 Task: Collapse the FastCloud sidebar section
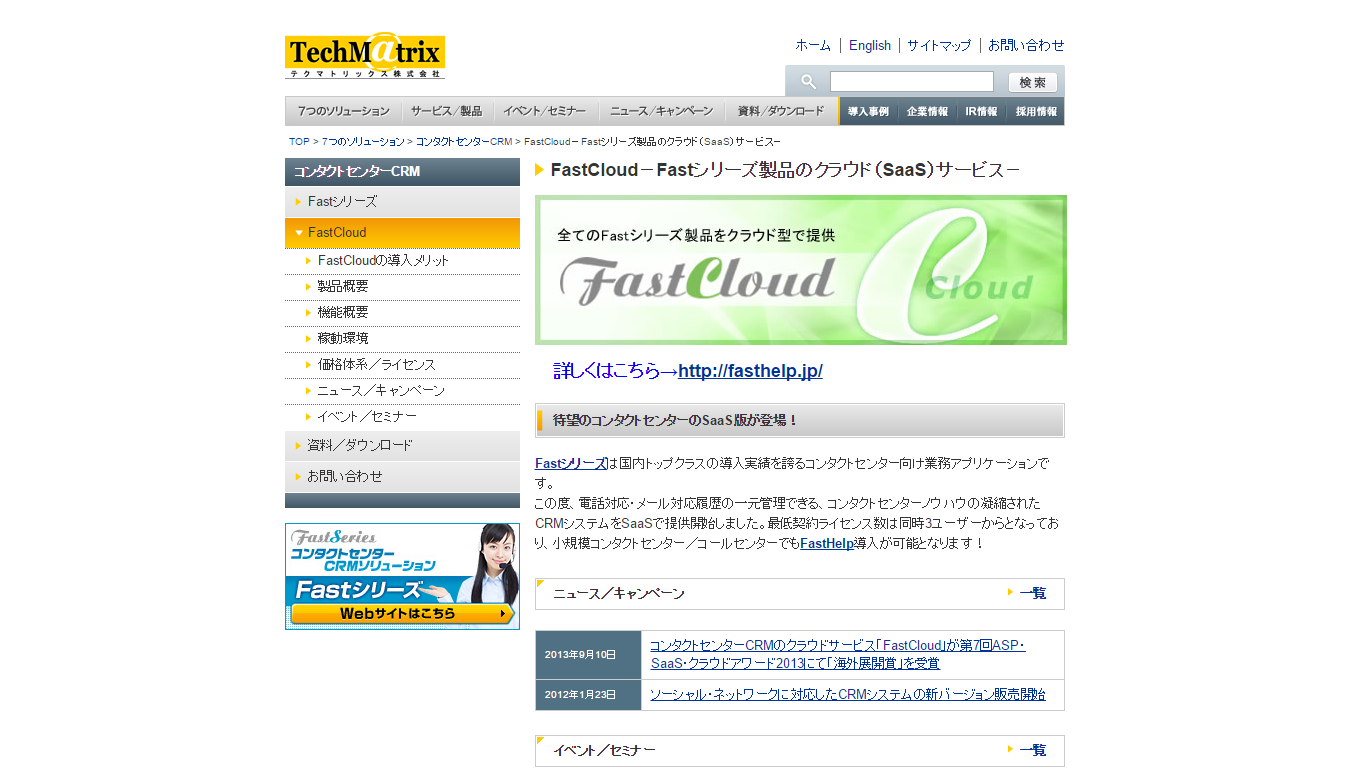[402, 233]
